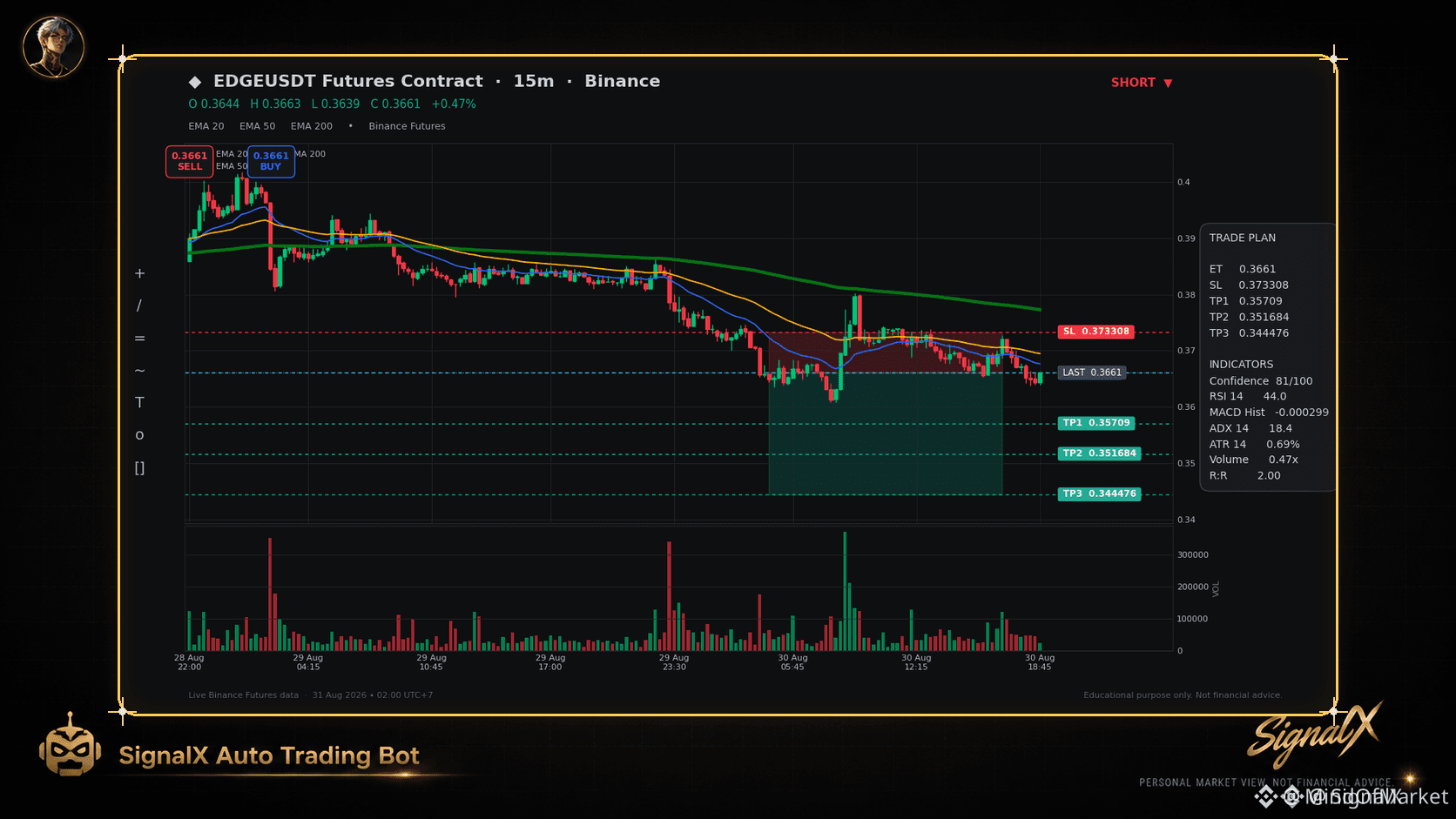
Task: Click the EDGEUSDT Futures Contract title
Action: tap(348, 81)
